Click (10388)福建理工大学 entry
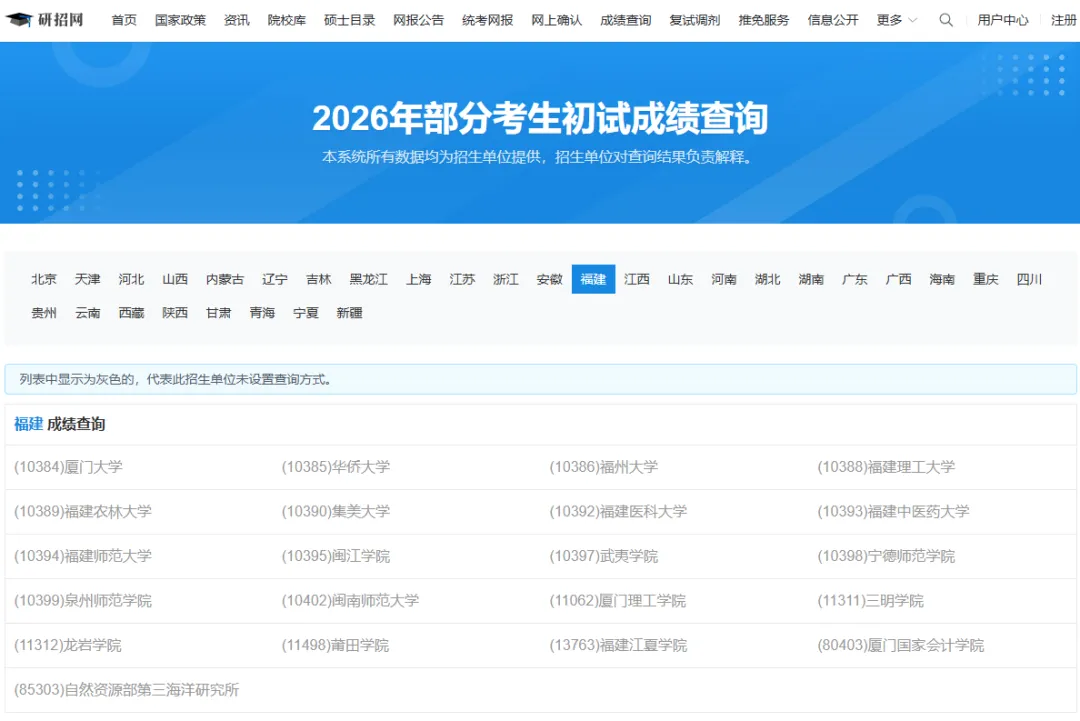The width and height of the screenshot is (1080, 721). (886, 467)
